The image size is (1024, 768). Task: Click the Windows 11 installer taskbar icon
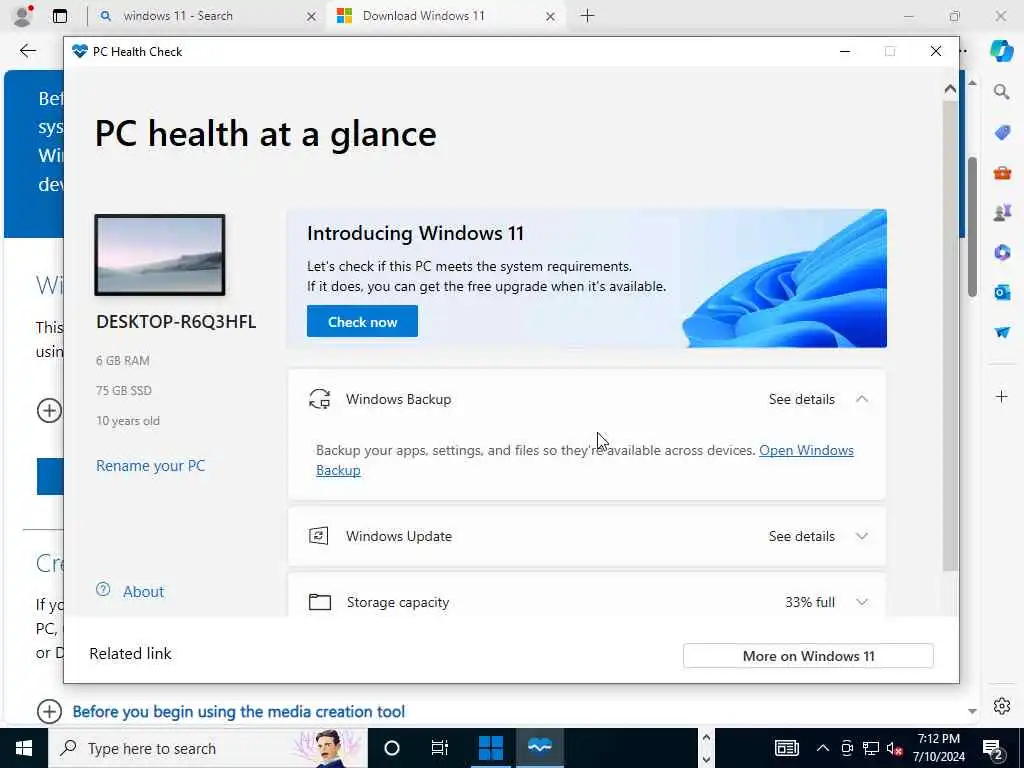point(490,748)
